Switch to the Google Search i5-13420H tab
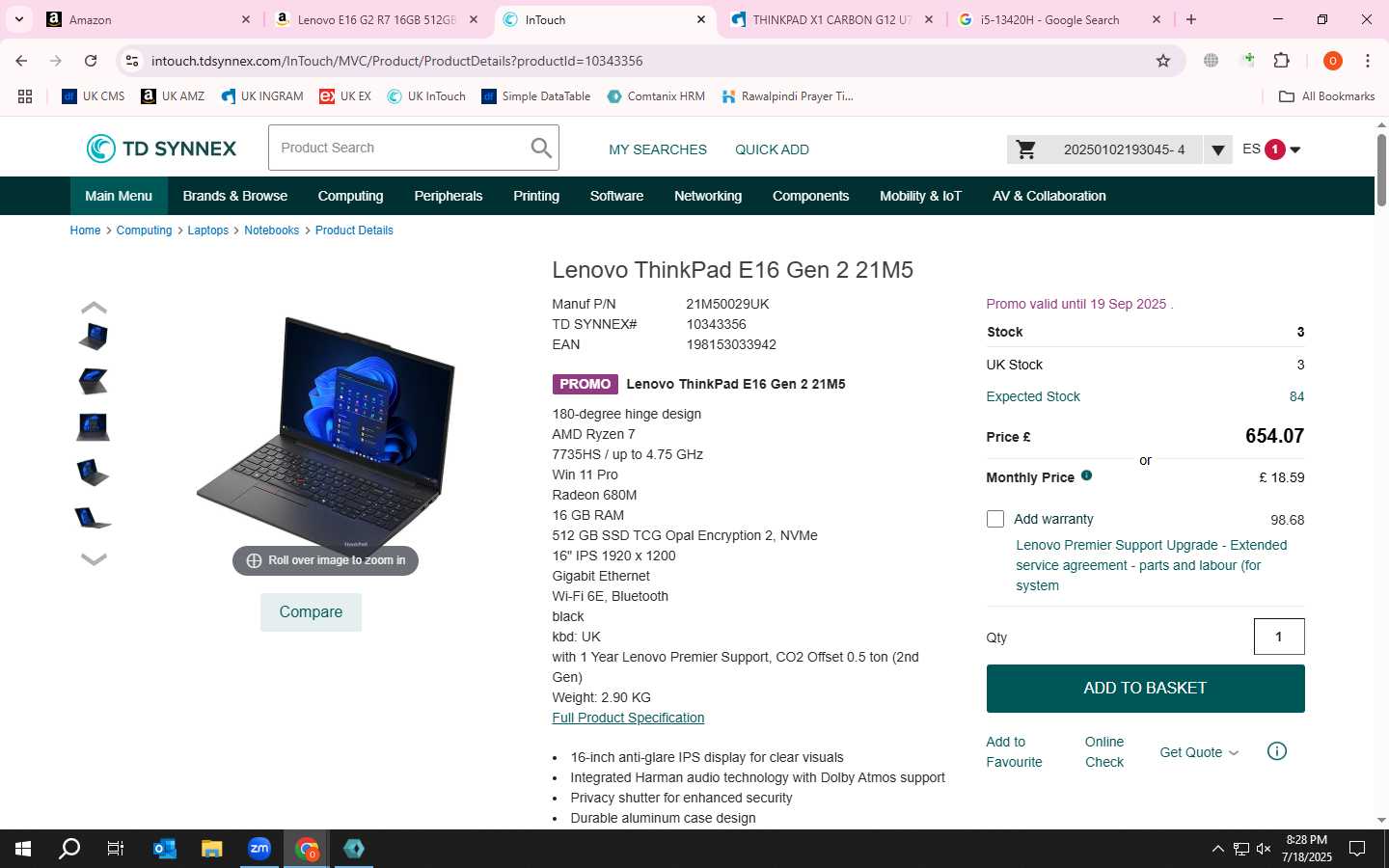The image size is (1389, 868). [1049, 19]
